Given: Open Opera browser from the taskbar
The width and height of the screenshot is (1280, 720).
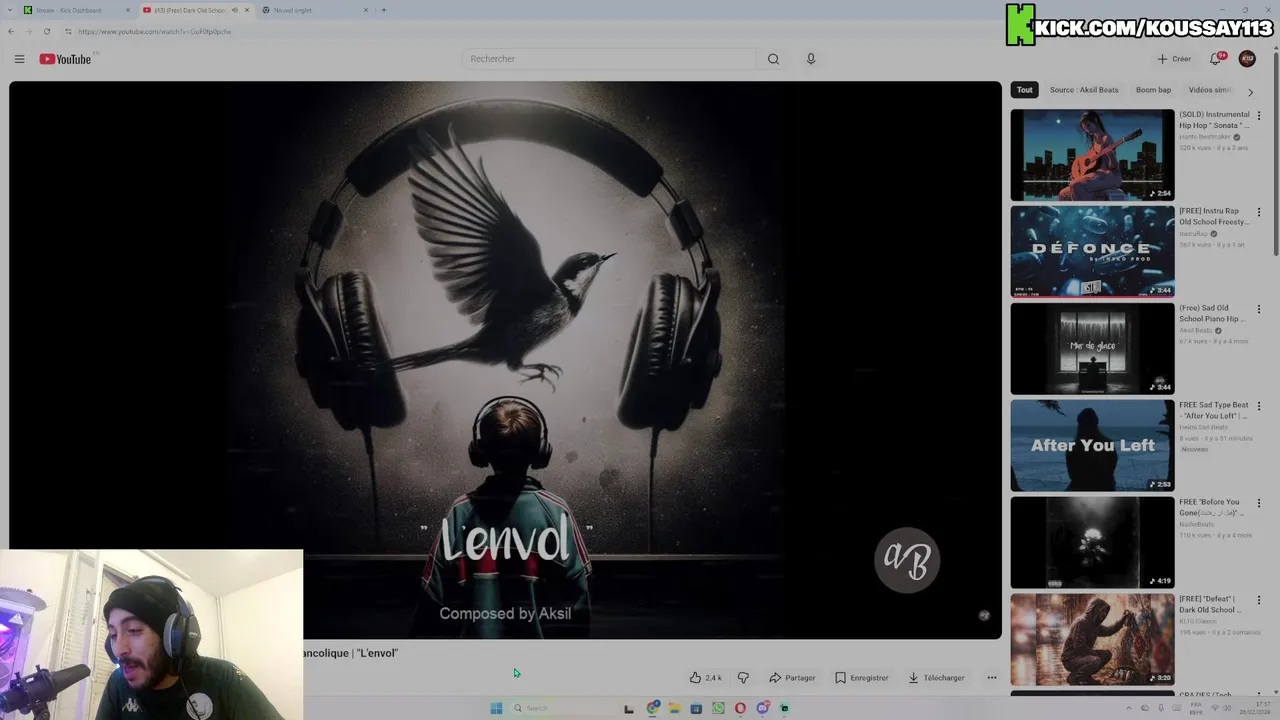Looking at the screenshot, I should [740, 708].
